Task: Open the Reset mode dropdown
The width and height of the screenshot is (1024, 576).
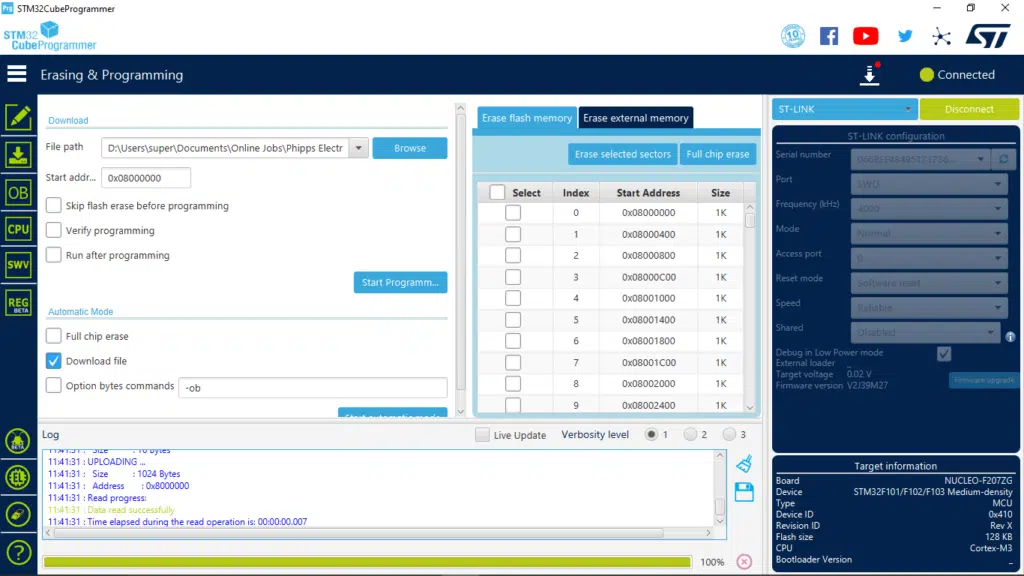Action: [929, 283]
